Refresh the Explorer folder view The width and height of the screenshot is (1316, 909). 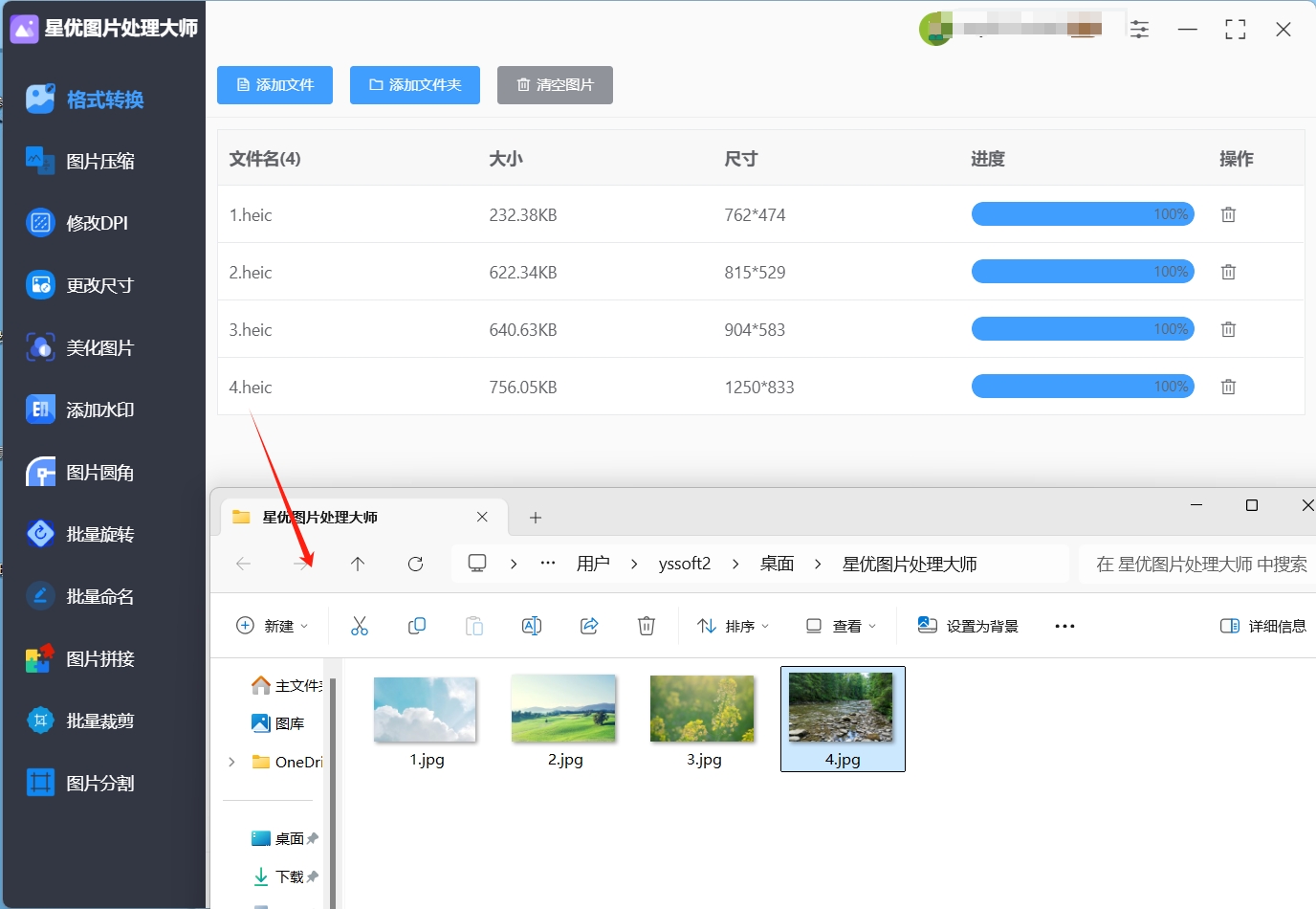coord(415,564)
